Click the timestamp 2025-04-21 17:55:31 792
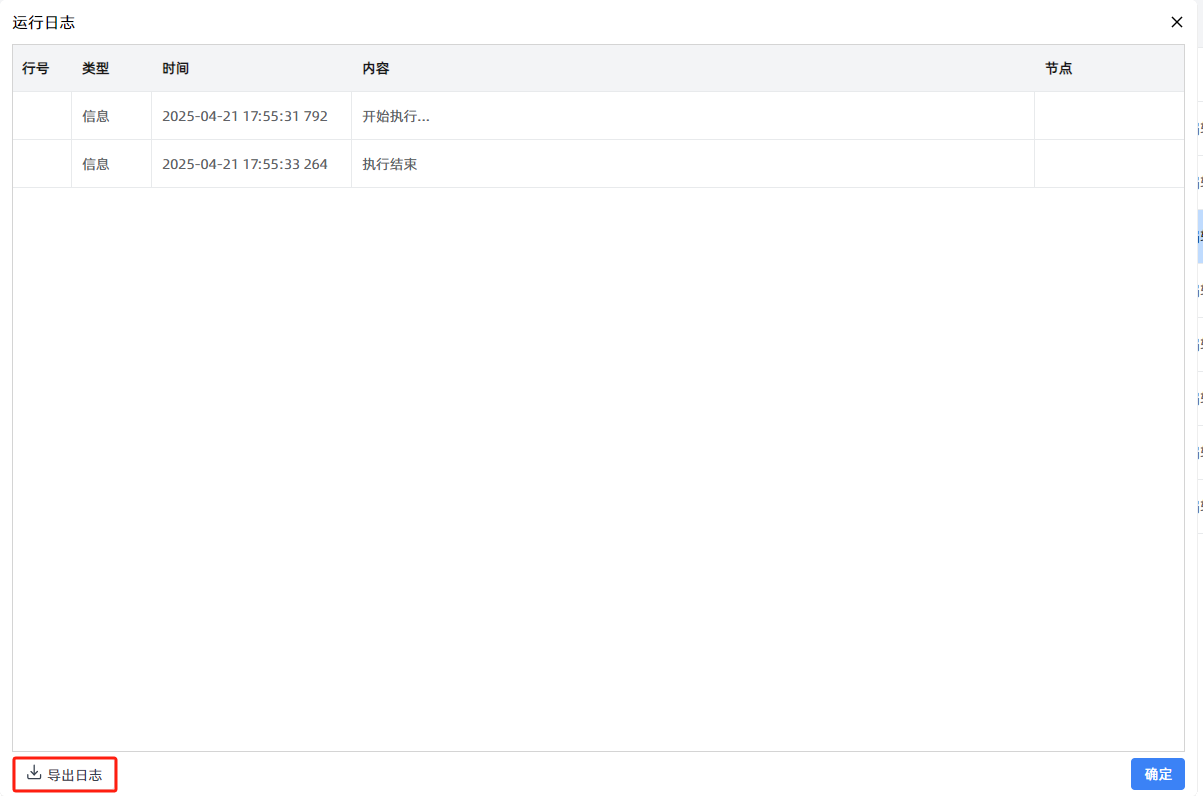The width and height of the screenshot is (1203, 796). (245, 115)
